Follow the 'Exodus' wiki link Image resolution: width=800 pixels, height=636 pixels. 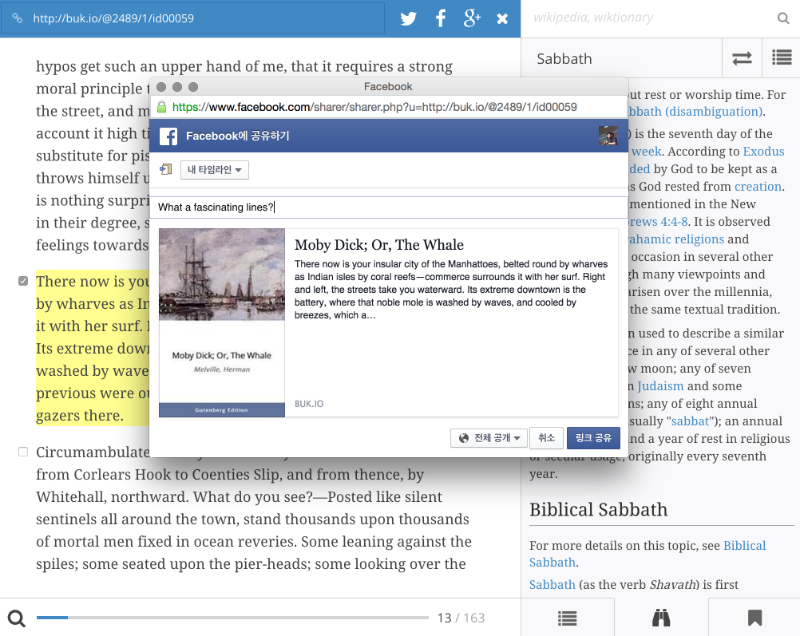coord(764,151)
